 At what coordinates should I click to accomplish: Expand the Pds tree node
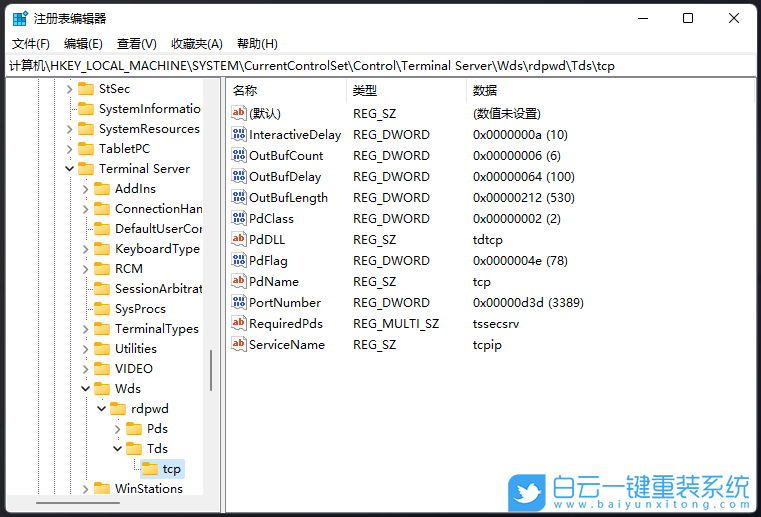point(117,429)
